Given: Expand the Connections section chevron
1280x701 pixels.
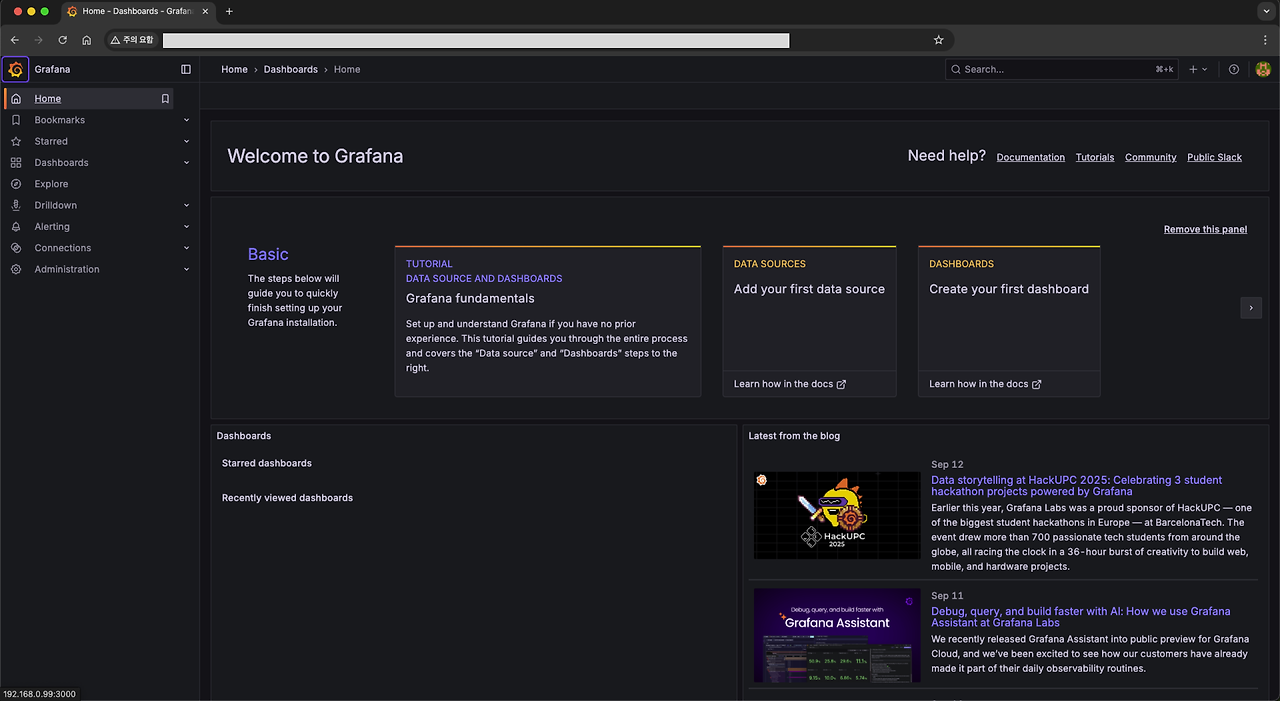Looking at the screenshot, I should pyautogui.click(x=187, y=248).
